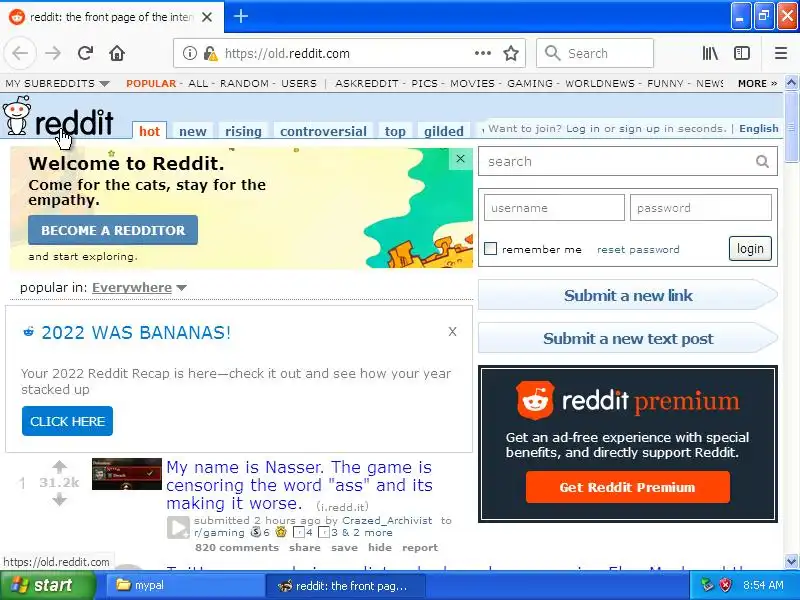This screenshot has height=600, width=800.
Task: Click the browser Search box
Action: pos(595,53)
